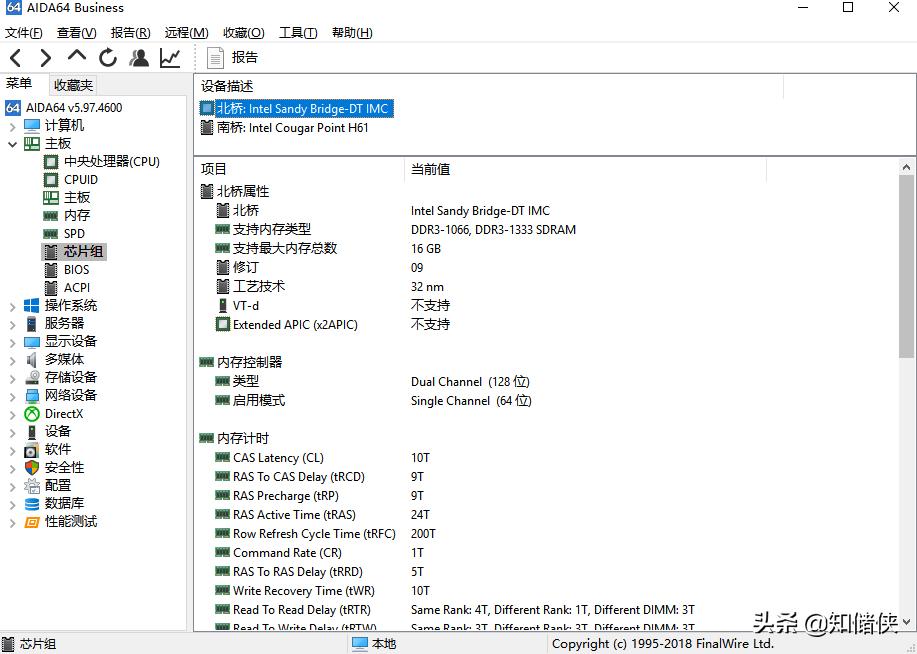Viewport: 917px width, 654px height.
Task: Switch to the 收藏夹 tab
Action: (x=71, y=83)
